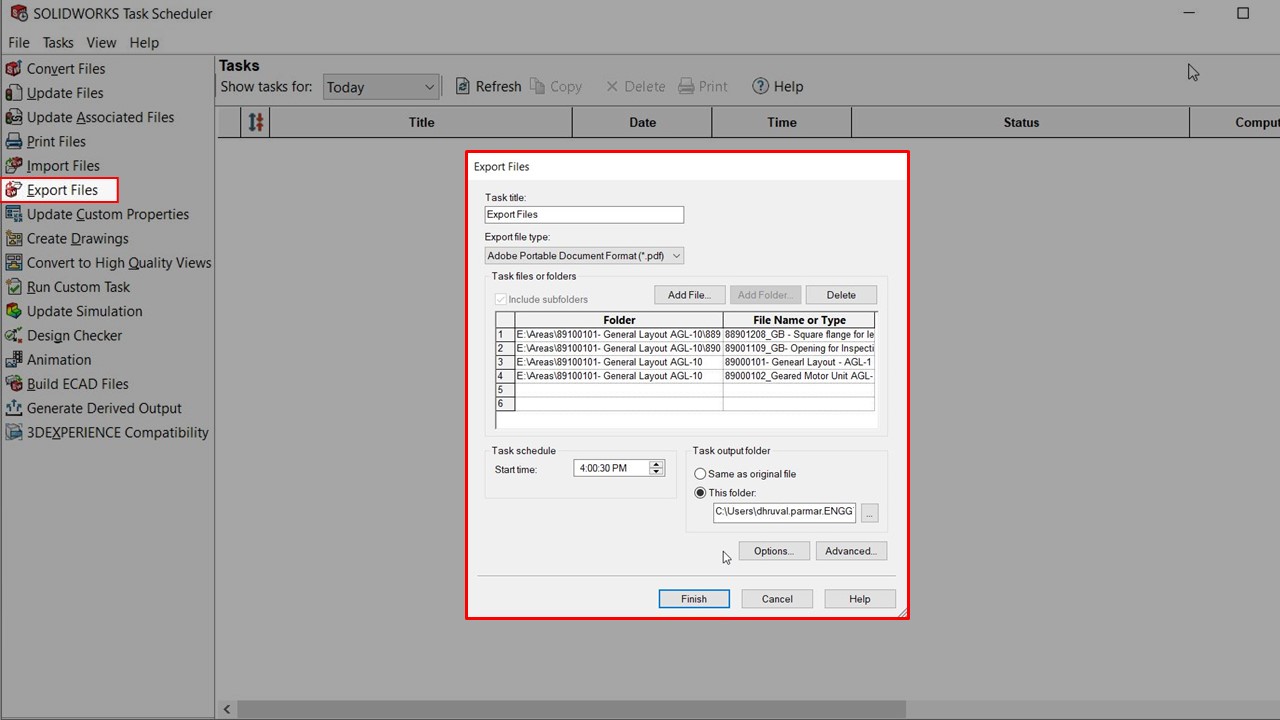Viewport: 1280px width, 720px height.
Task: Choose the Build ECAD Files icon
Action: 13,384
